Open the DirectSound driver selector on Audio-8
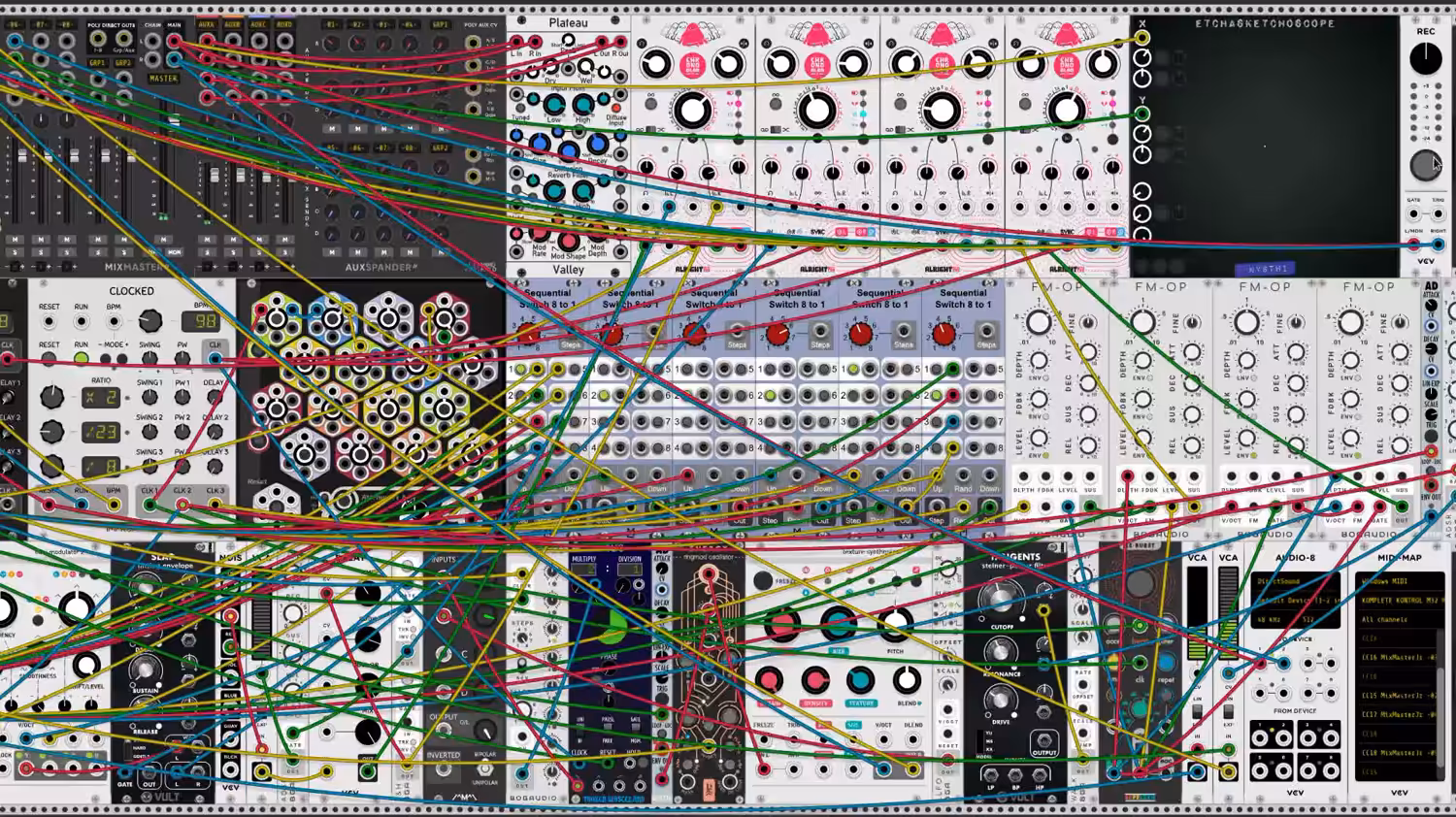1456x817 pixels. click(x=1295, y=582)
